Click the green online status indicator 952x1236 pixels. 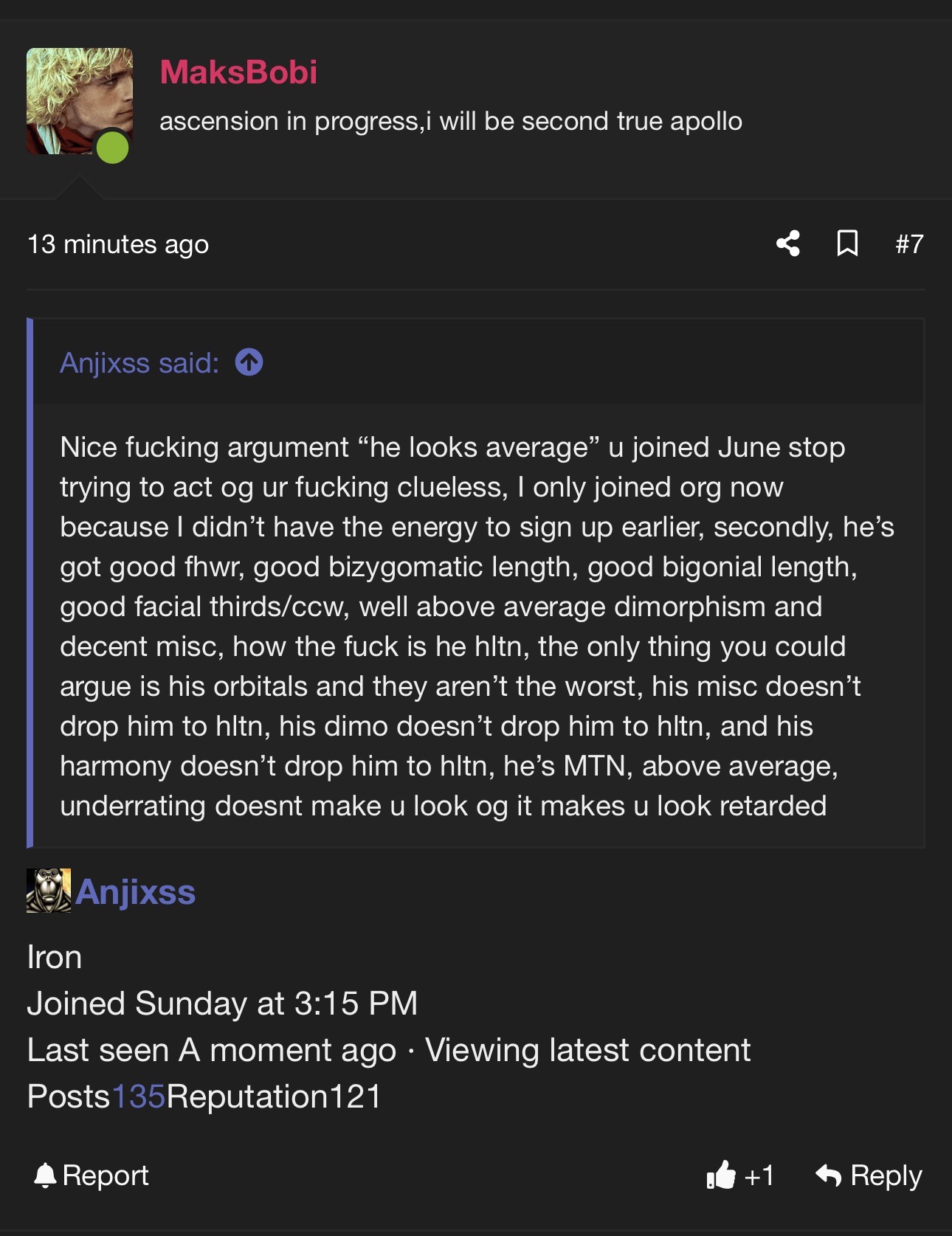click(x=112, y=146)
